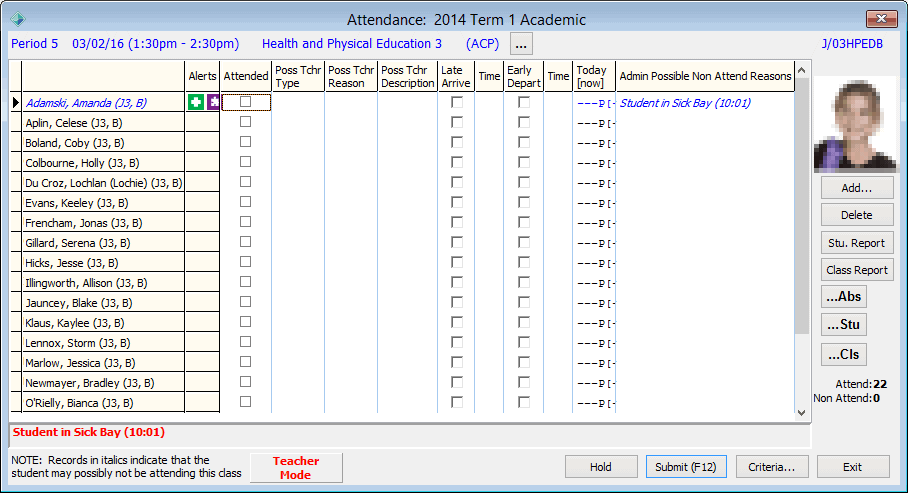Open the Criteria... dialog
Image resolution: width=908 pixels, height=493 pixels.
772,467
